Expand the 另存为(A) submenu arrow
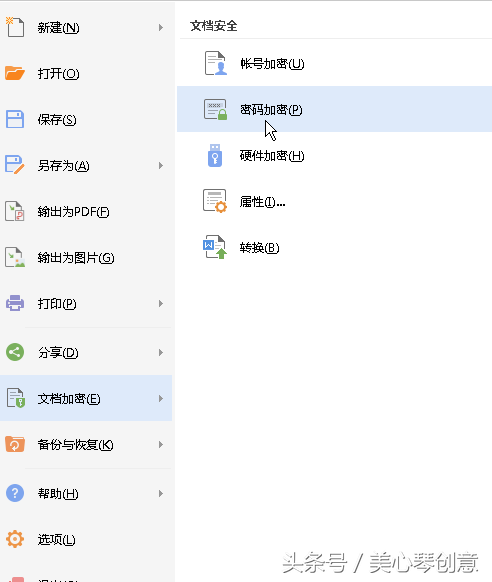The image size is (492, 582). pos(161,166)
